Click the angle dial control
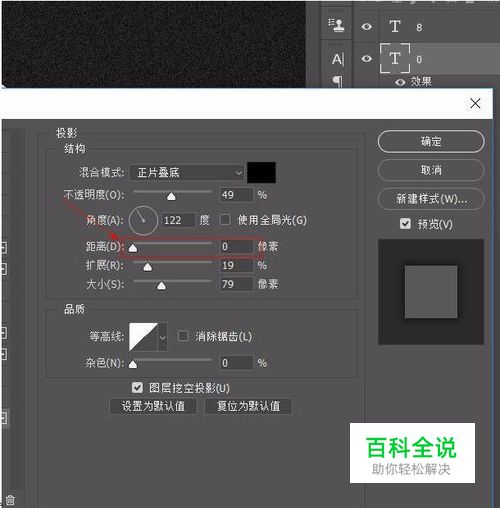 [143, 220]
